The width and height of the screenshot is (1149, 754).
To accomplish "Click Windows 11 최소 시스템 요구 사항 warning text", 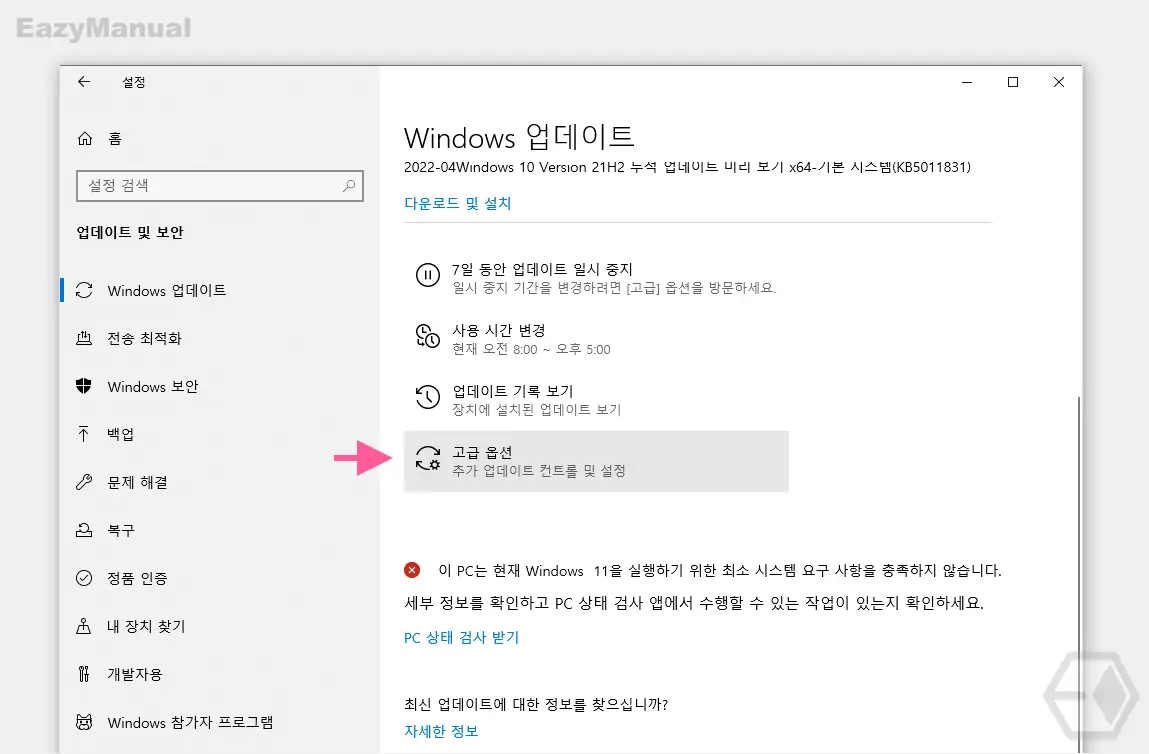I will [x=720, y=570].
